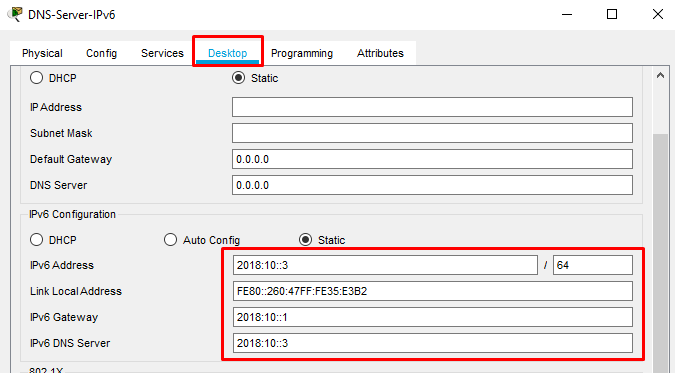Image resolution: width=675 pixels, height=373 pixels.
Task: Open the Physical tab
Action: coord(42,53)
